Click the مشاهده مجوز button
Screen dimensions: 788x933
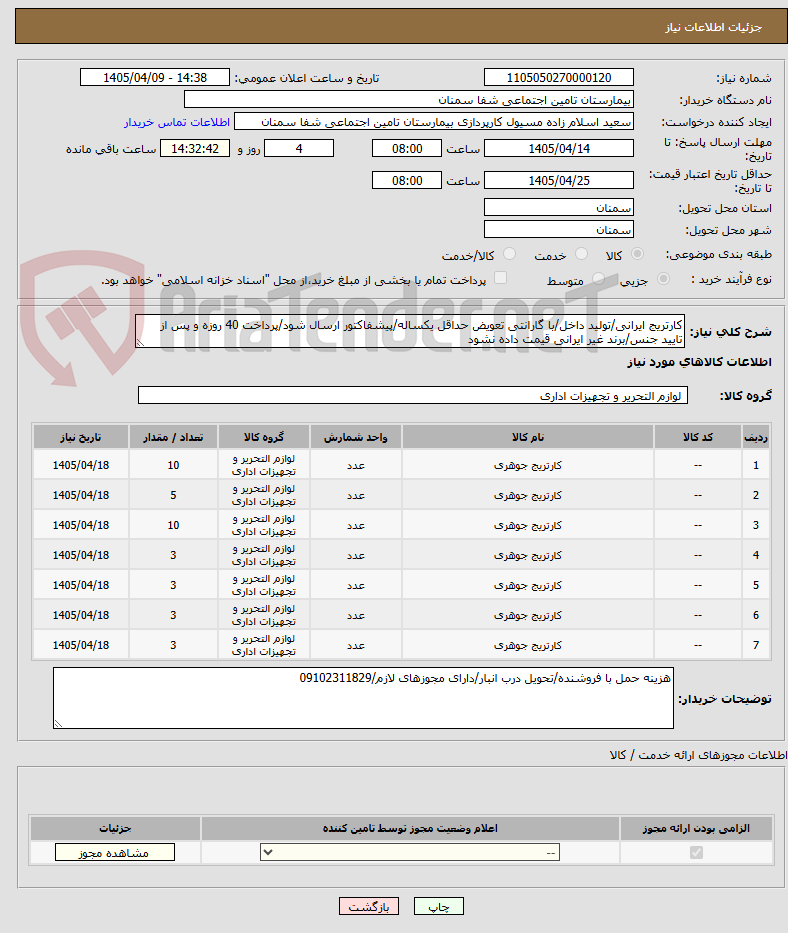[x=115, y=853]
